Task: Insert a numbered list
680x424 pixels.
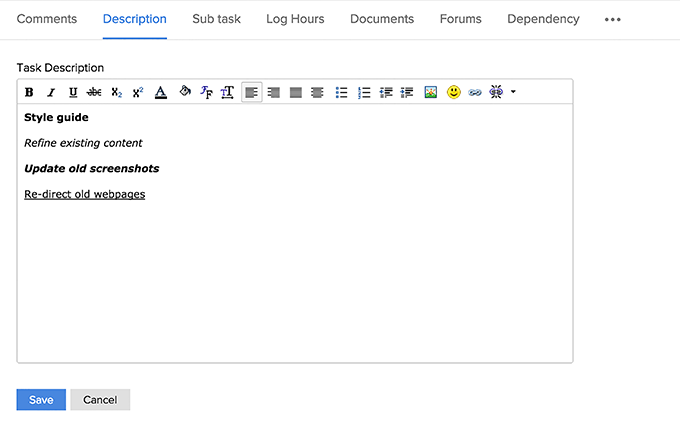Action: tap(364, 92)
